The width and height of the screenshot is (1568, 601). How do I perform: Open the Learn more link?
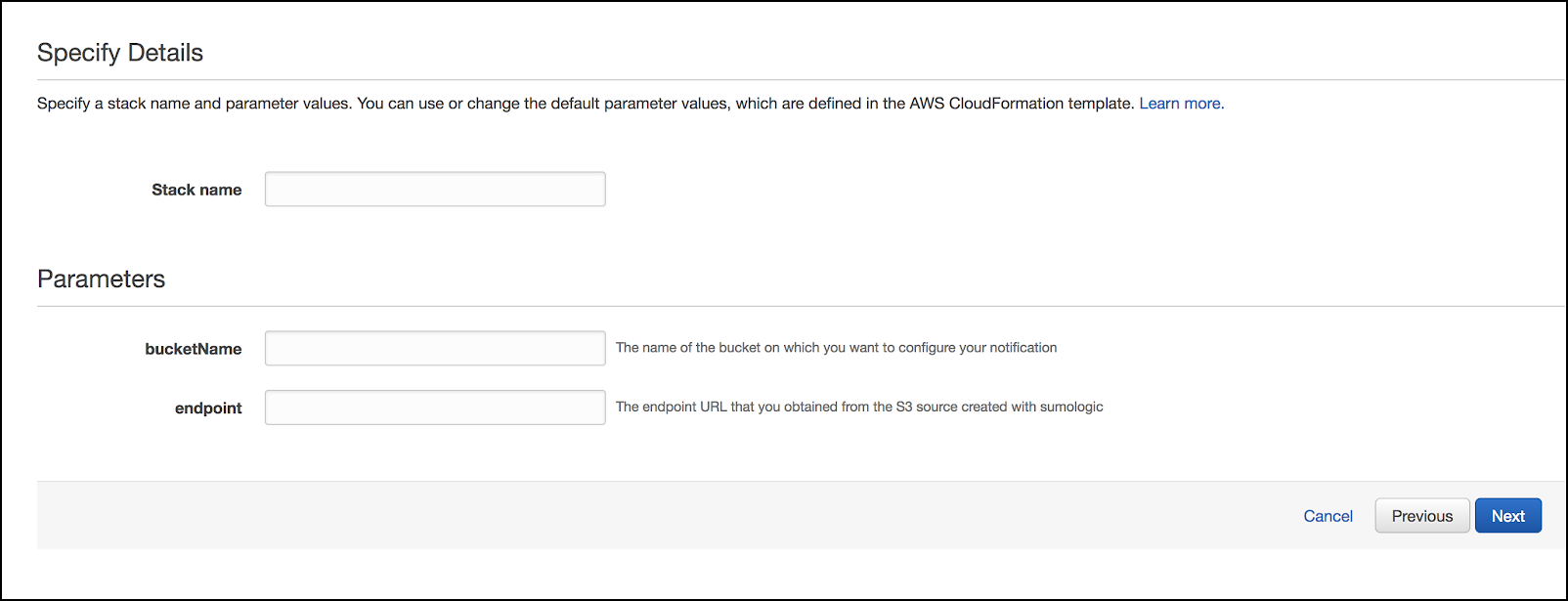point(1181,104)
